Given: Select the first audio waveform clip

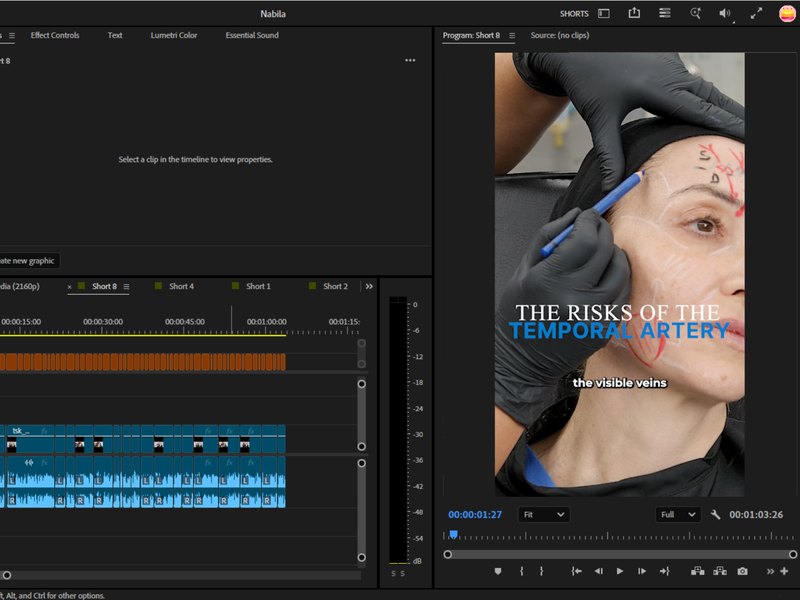Looking at the screenshot, I should point(29,482).
